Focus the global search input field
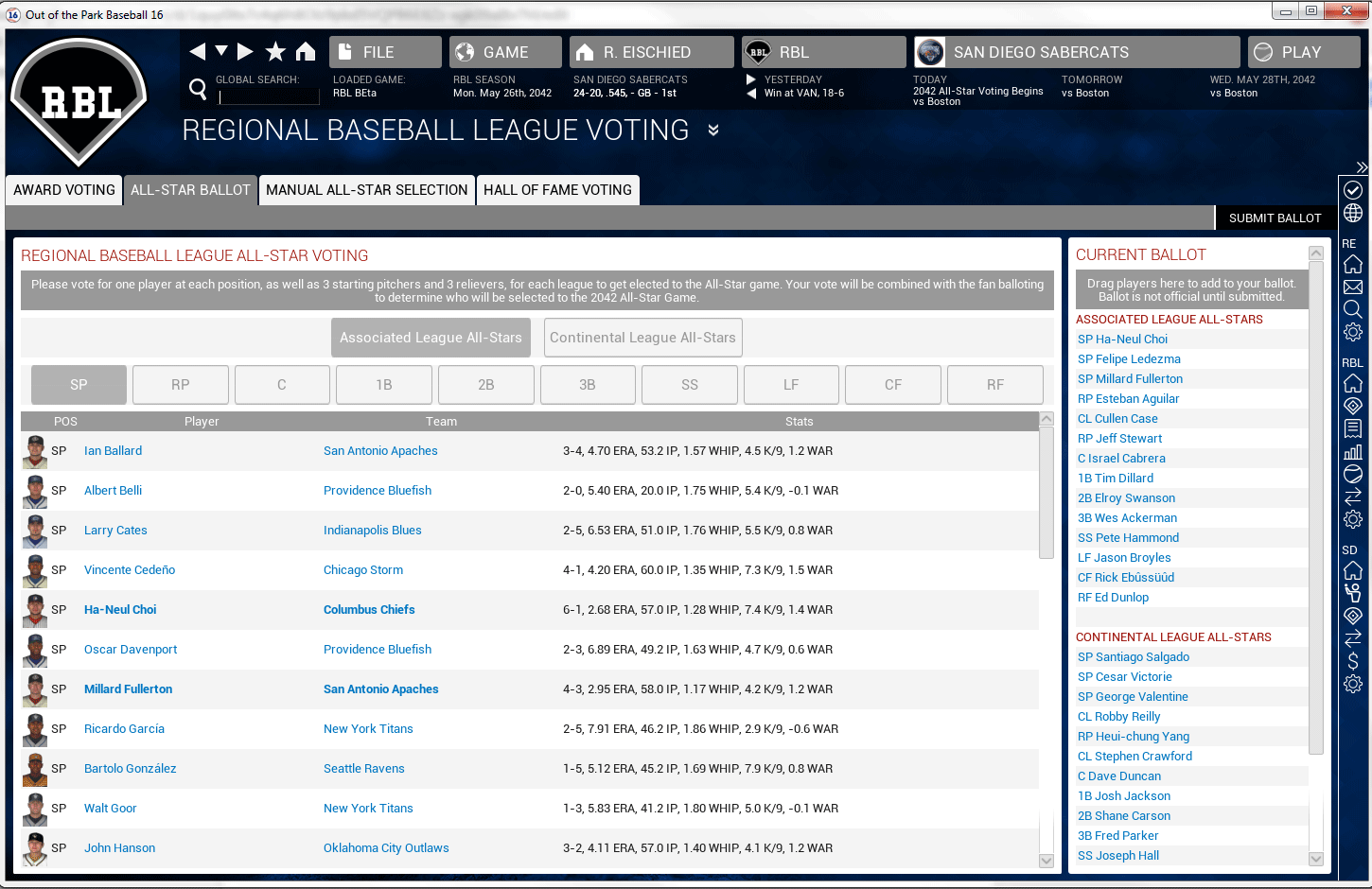The height and width of the screenshot is (889, 1372). 269,96
